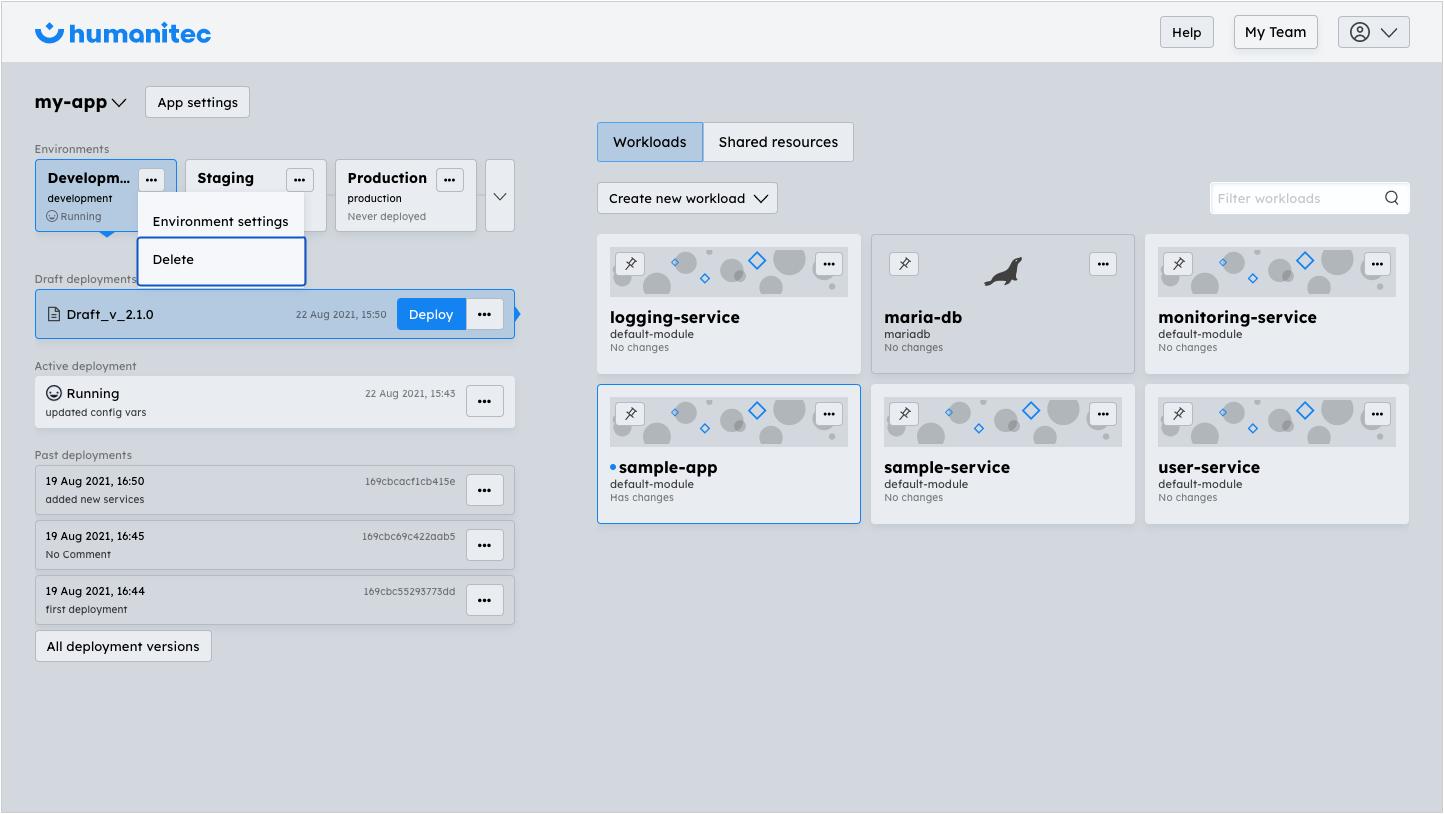Click the humanitec logo
Viewport: 1444px width, 814px height.
point(123,33)
